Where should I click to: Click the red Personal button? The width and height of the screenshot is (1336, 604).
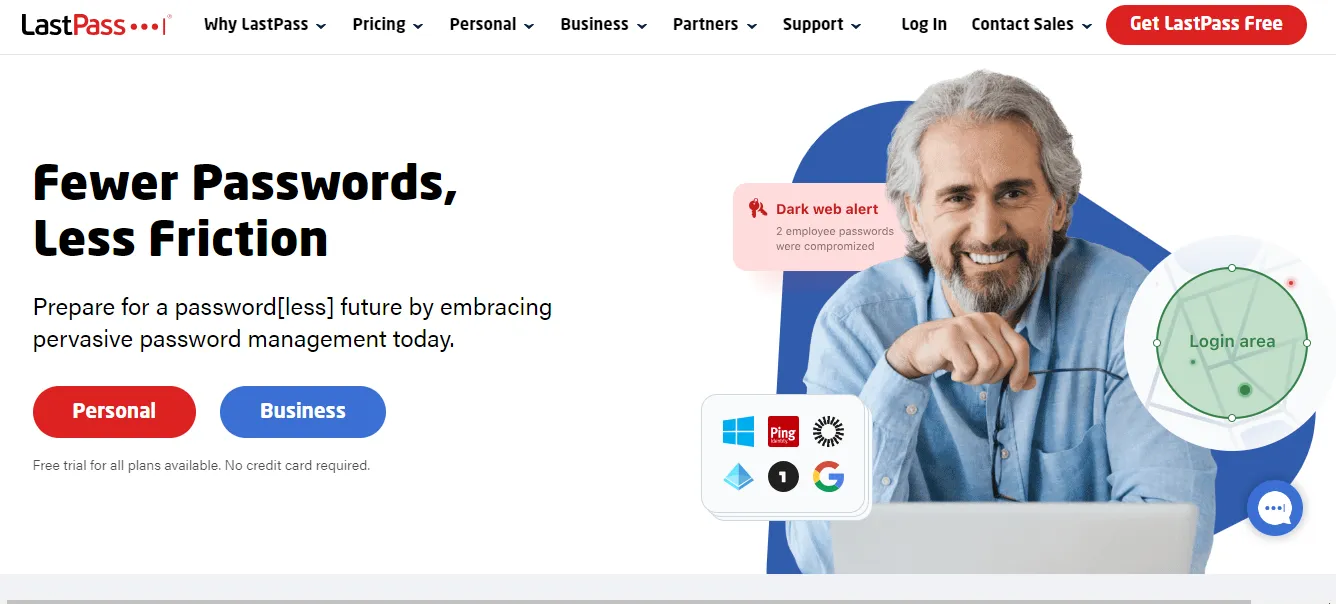[114, 412]
